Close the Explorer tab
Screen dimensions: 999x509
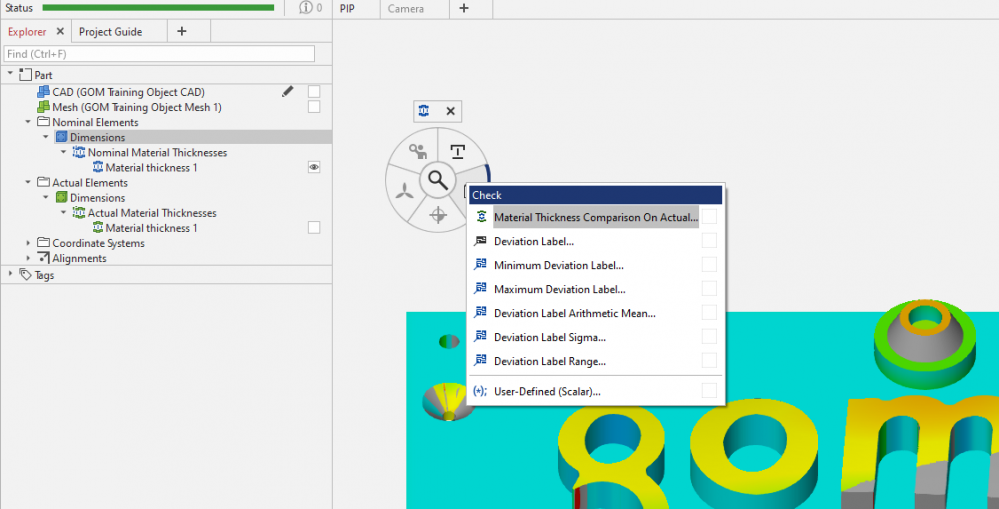60,31
